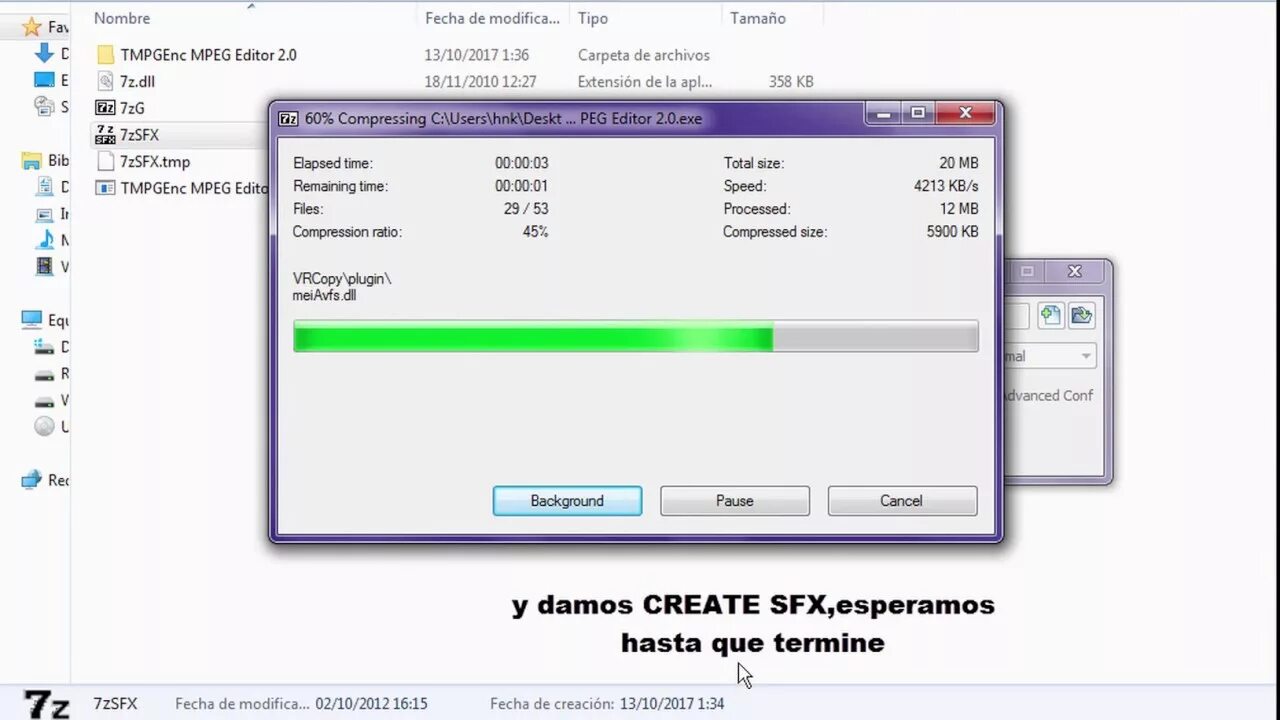Viewport: 1280px width, 720px height.
Task: Click the browse output folder icon
Action: coord(1082,315)
